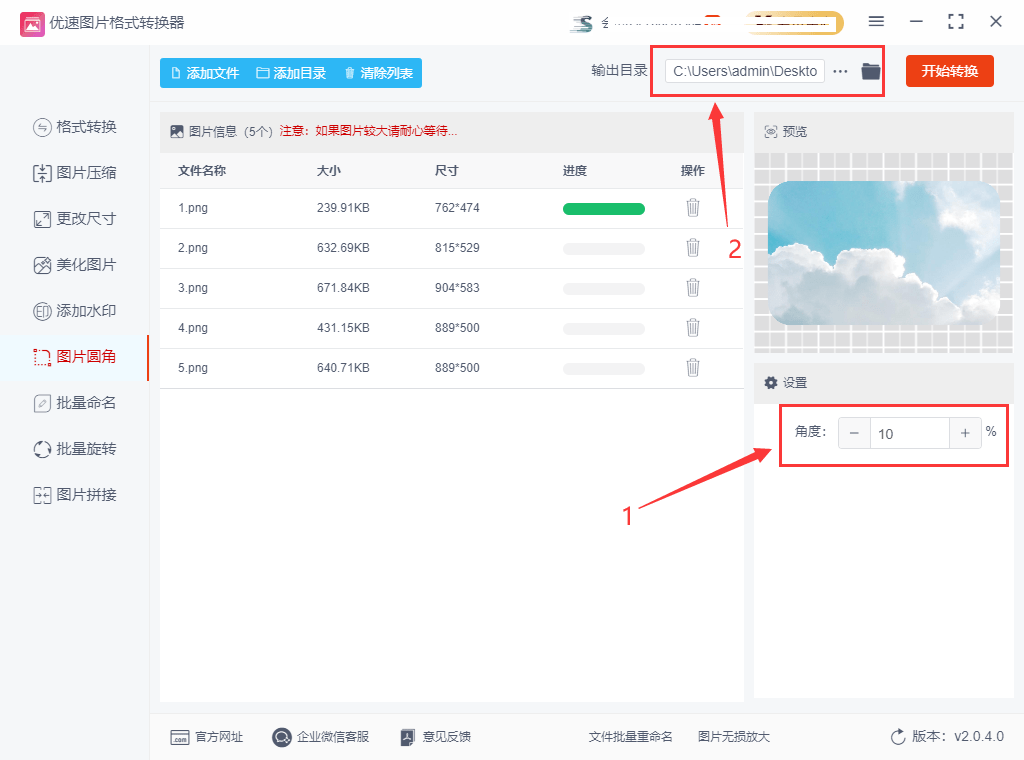The width and height of the screenshot is (1024, 760).
Task: Delete 1.png using its trash icon
Action: pos(692,208)
